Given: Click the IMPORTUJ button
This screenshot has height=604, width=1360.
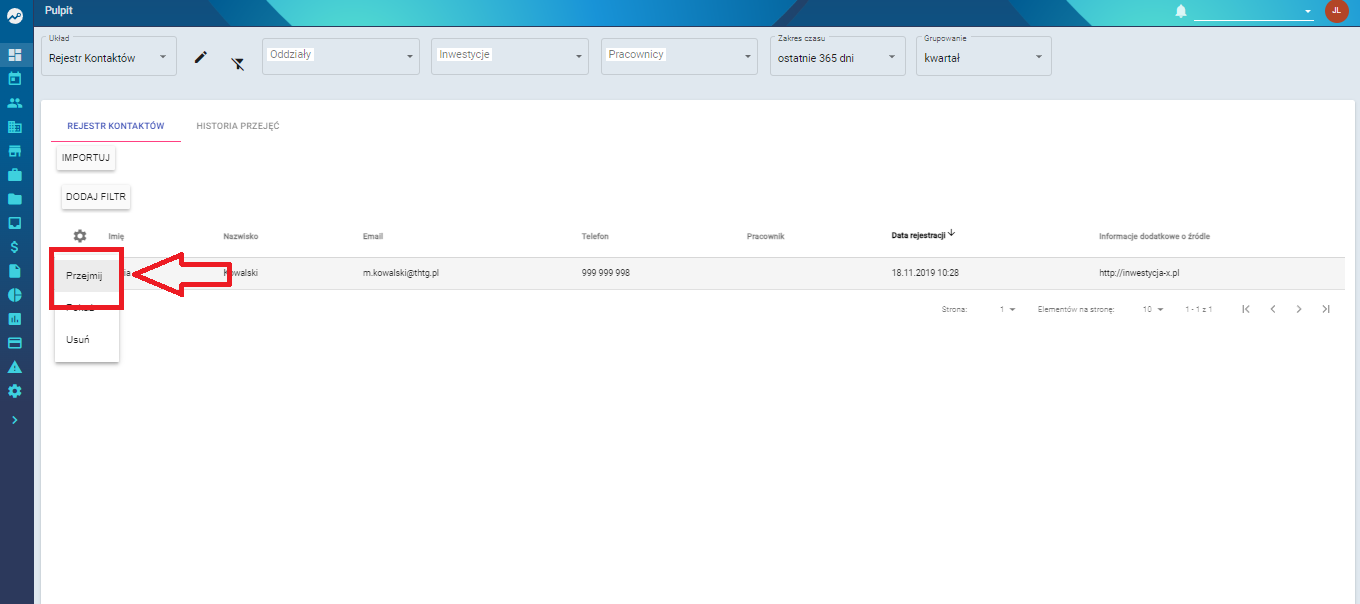Looking at the screenshot, I should click(x=87, y=158).
